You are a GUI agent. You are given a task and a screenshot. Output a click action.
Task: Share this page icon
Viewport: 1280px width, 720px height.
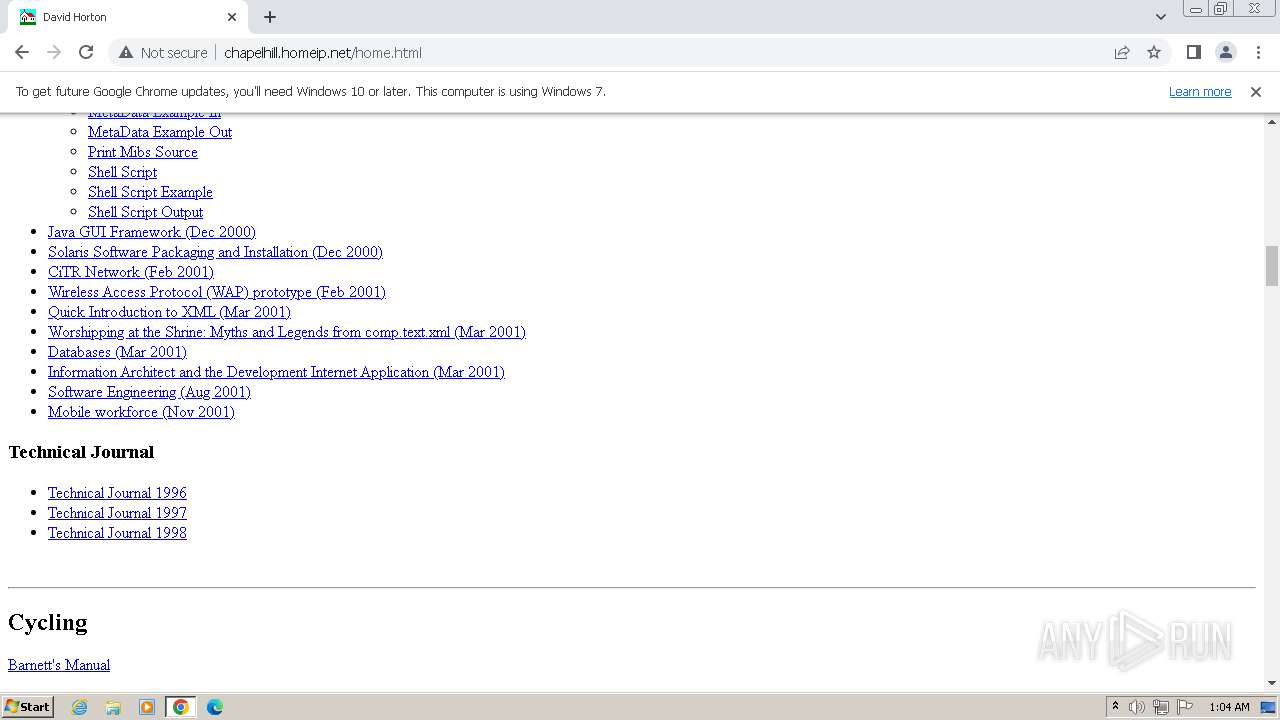pos(1122,52)
